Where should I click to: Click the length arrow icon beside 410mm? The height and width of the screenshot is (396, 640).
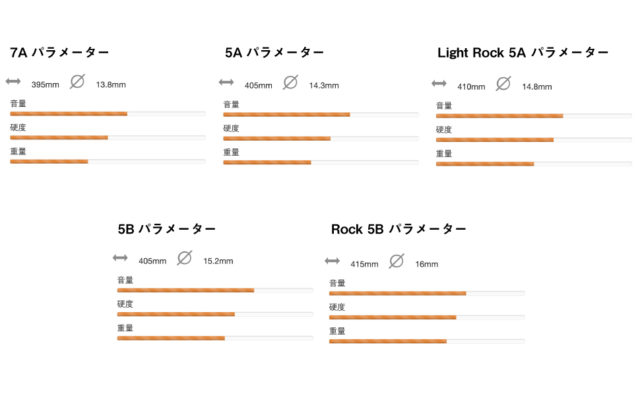pos(439,84)
